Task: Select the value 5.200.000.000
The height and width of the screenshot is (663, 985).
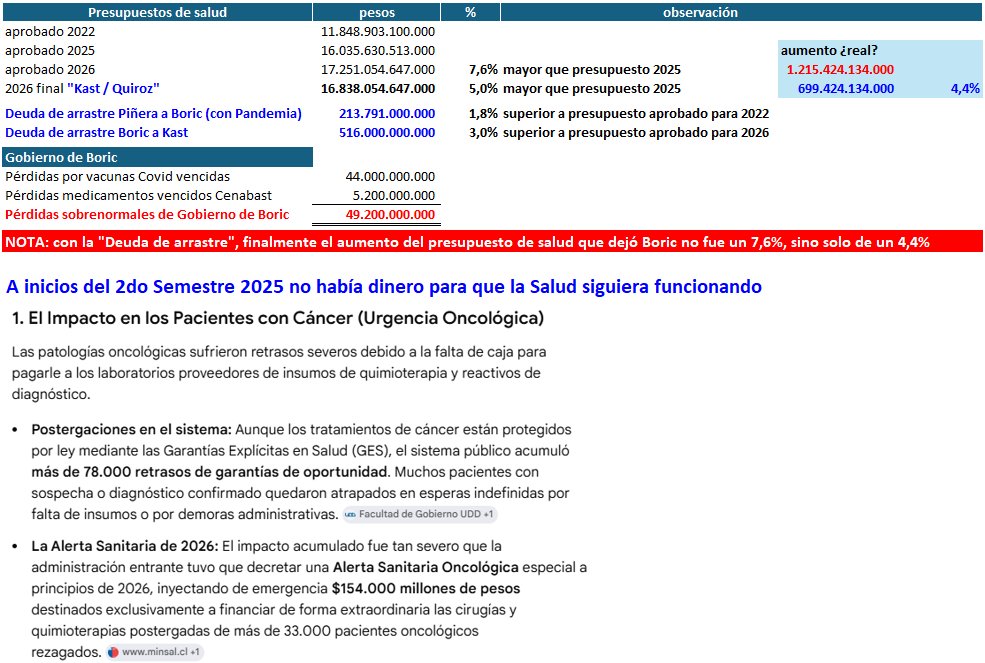Action: (x=394, y=195)
